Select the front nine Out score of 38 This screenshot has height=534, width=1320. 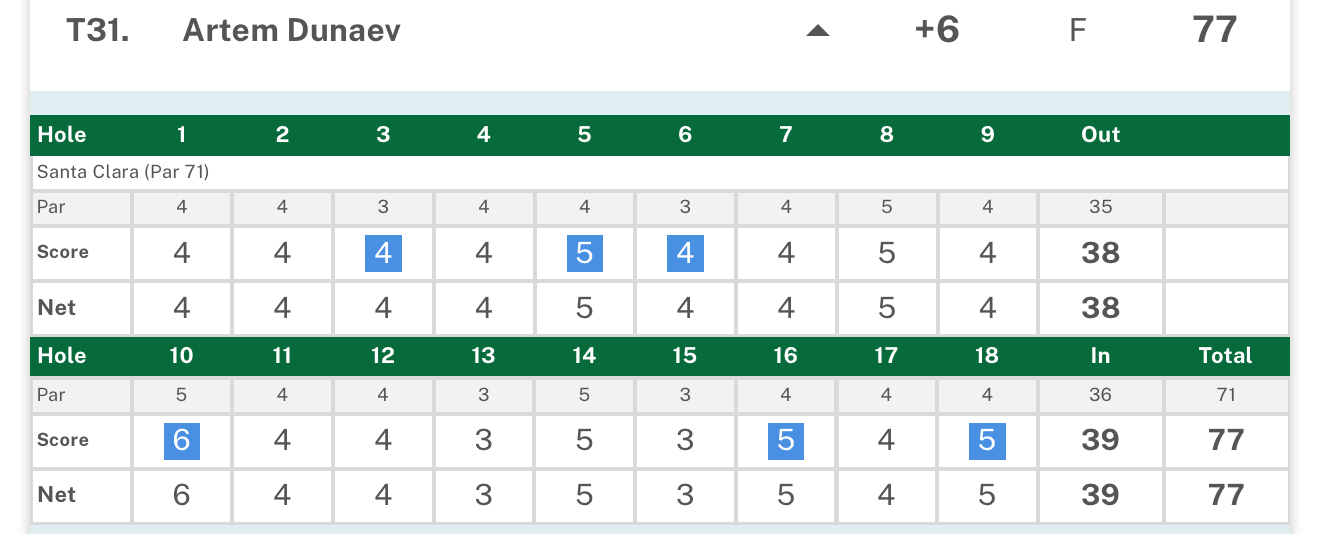click(1100, 253)
